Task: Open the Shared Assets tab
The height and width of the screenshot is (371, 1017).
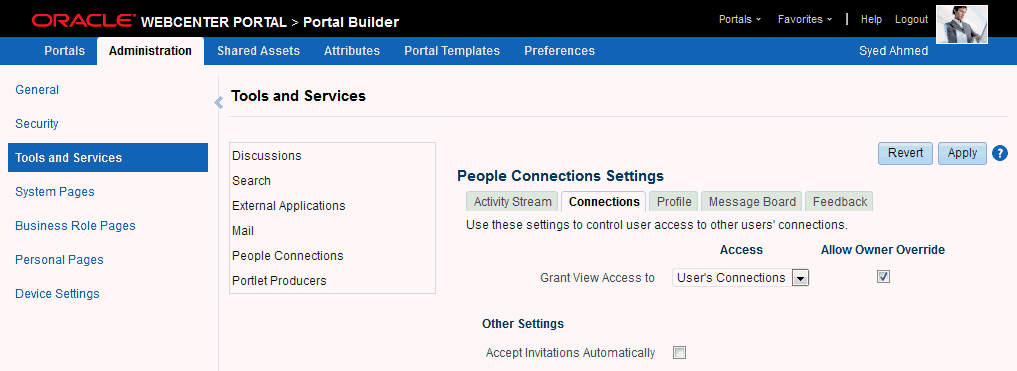Action: (258, 51)
